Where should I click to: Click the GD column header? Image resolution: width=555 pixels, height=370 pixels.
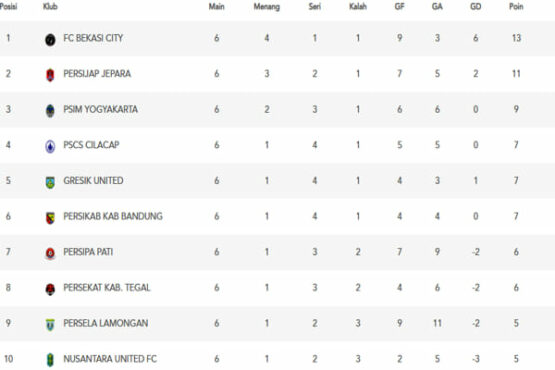475,6
